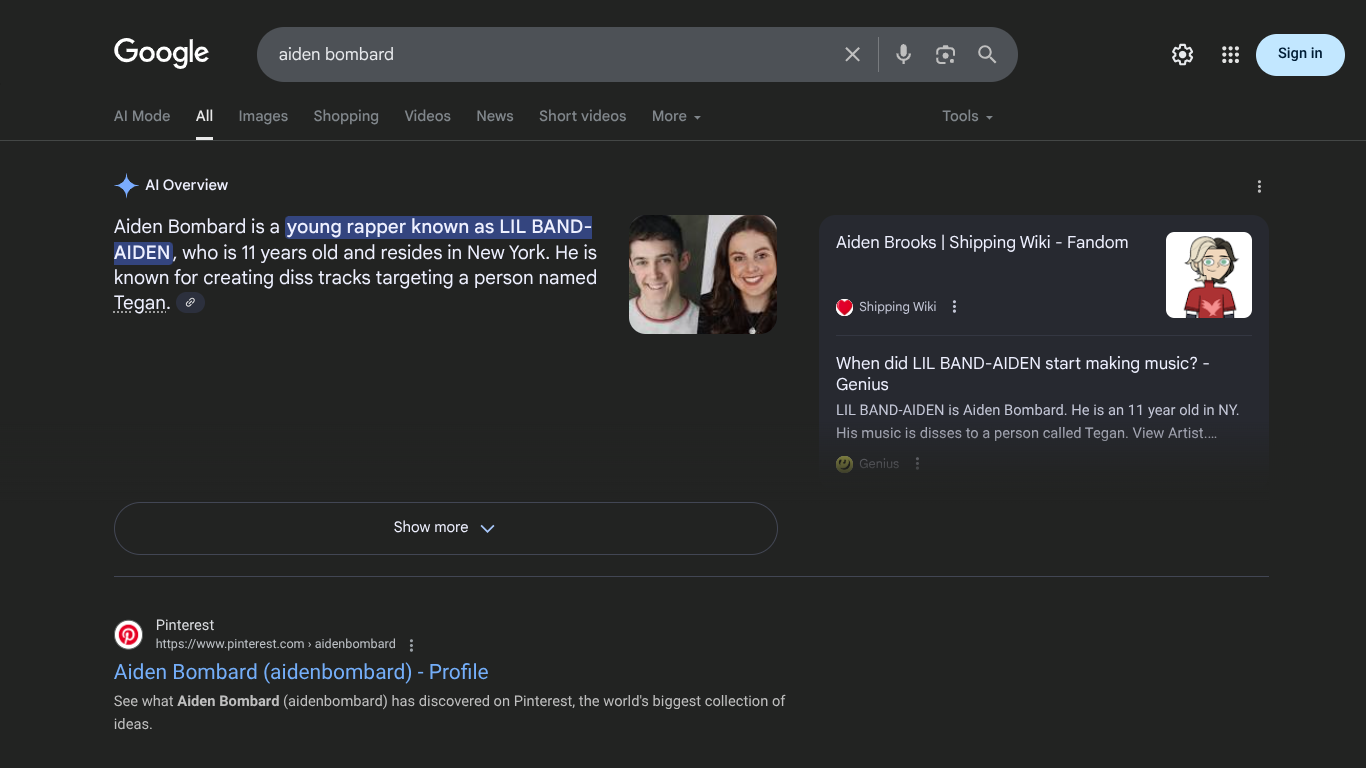This screenshot has width=1366, height=768.
Task: Open the More search filters dropdown
Action: pyautogui.click(x=676, y=116)
